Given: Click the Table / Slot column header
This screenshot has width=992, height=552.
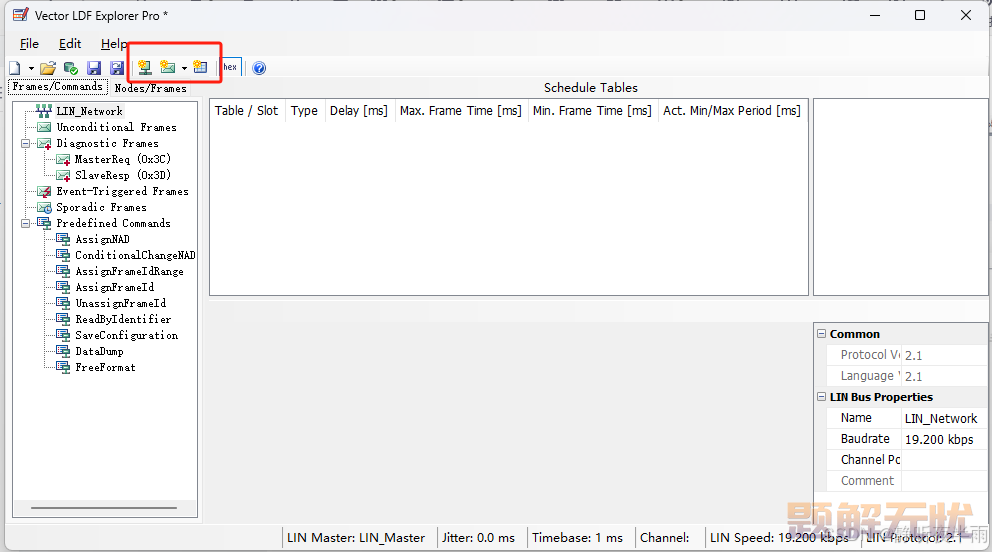Looking at the screenshot, I should pos(247,111).
